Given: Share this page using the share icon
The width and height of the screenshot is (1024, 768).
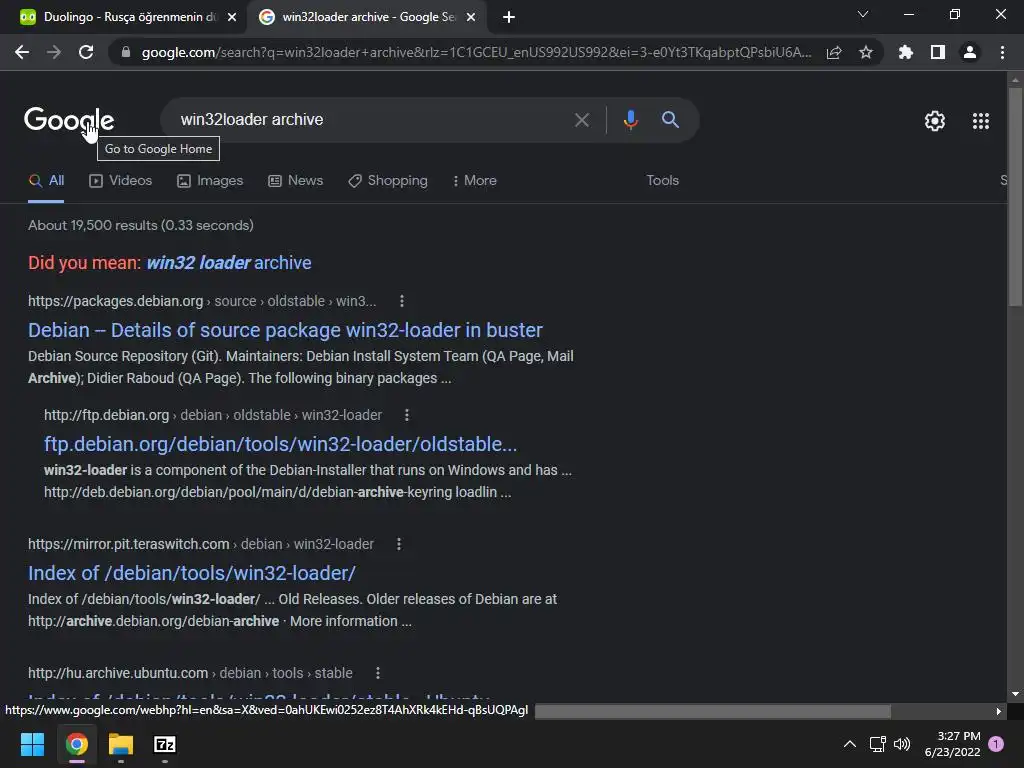Looking at the screenshot, I should coord(834,52).
